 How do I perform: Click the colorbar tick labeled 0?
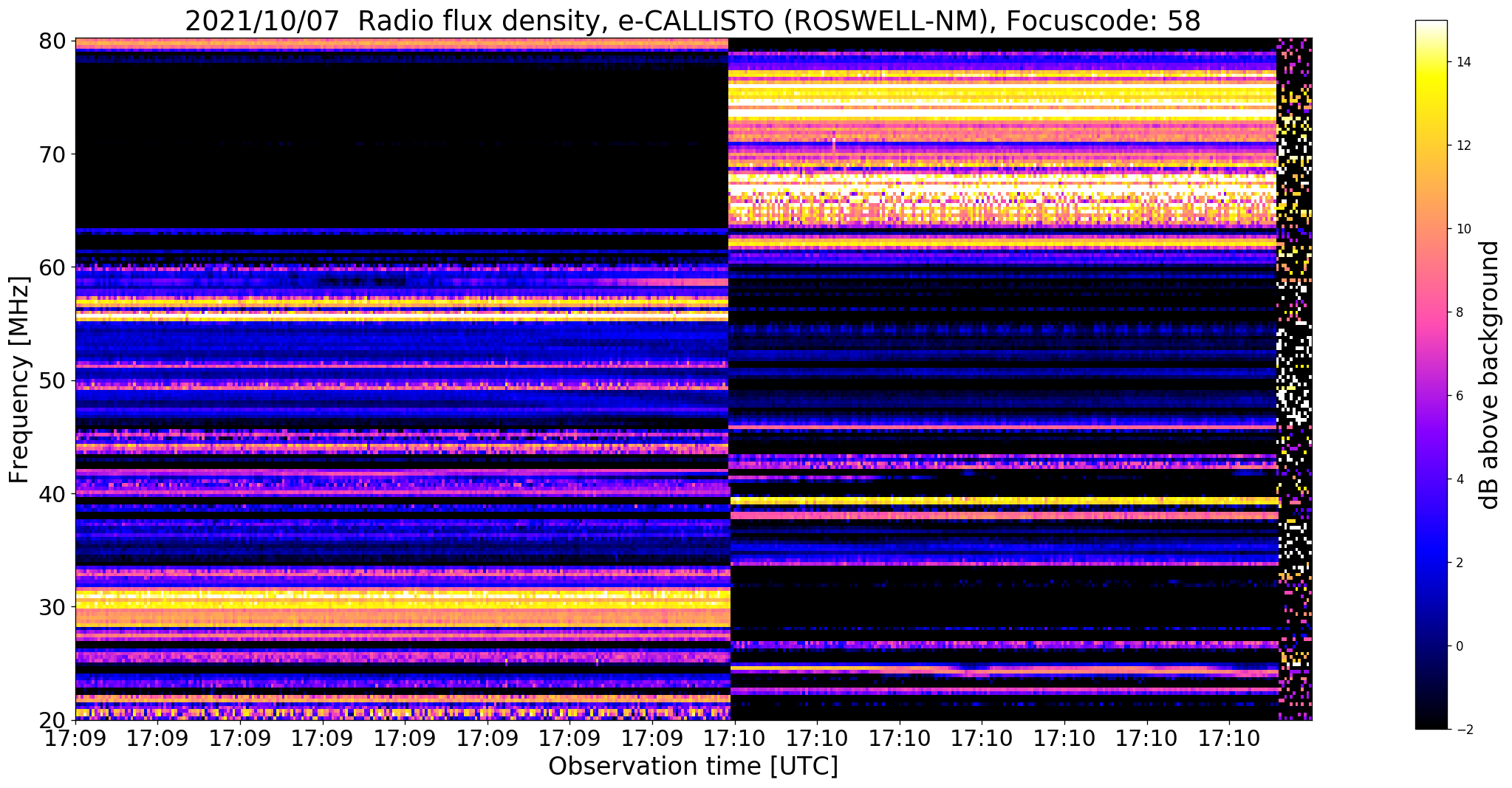(1459, 646)
